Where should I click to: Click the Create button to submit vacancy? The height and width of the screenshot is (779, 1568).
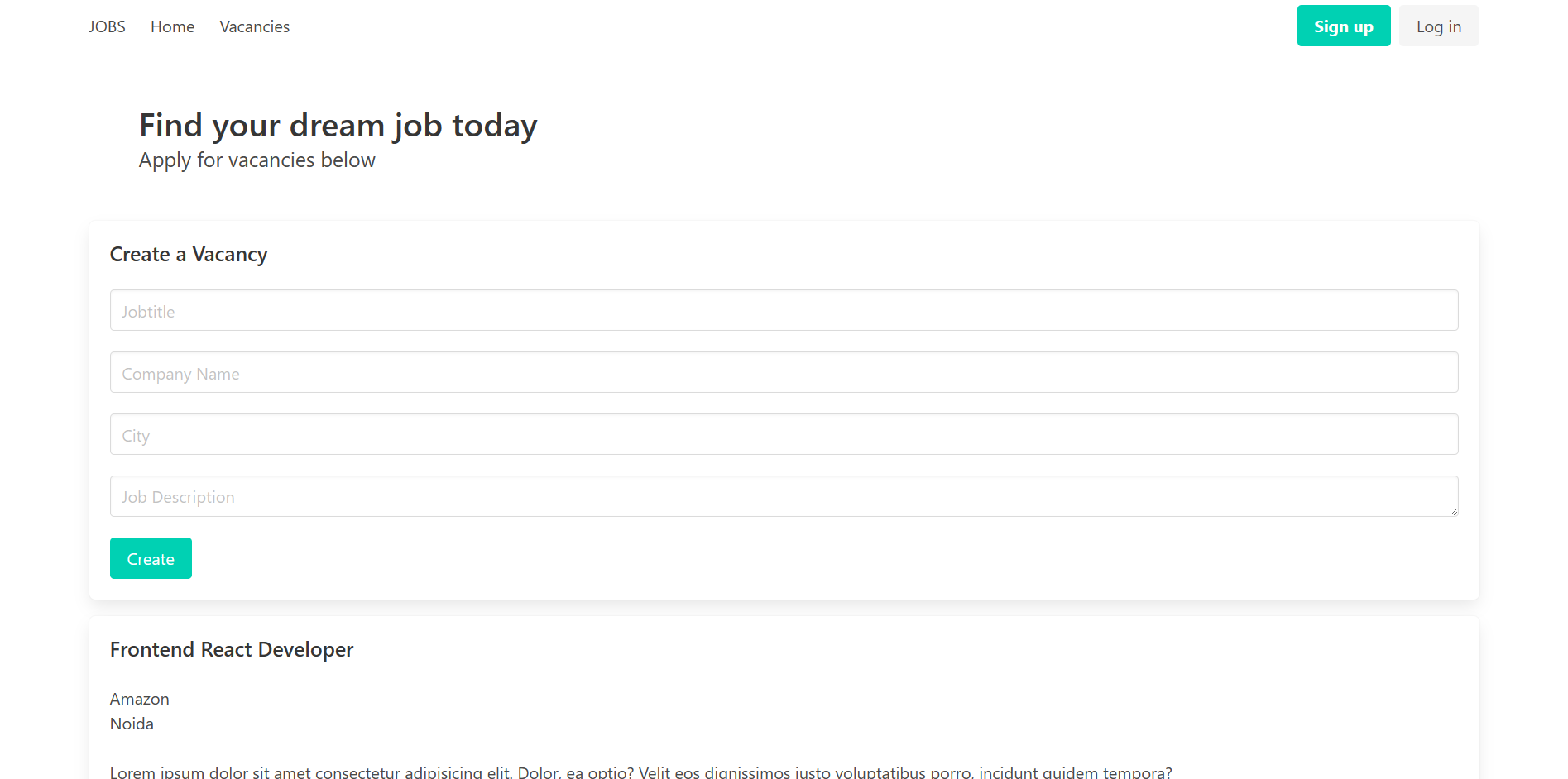coord(151,558)
